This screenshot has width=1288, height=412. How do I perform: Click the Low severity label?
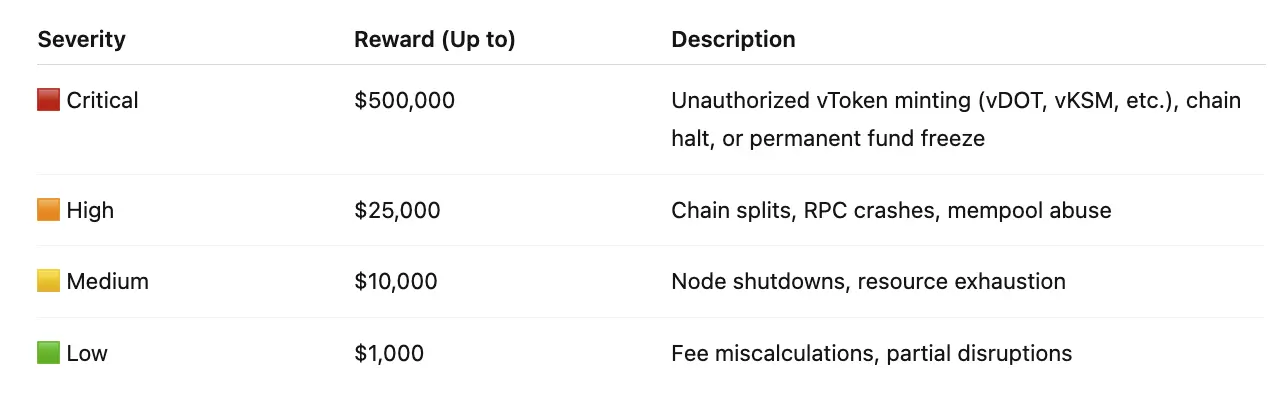(x=87, y=353)
